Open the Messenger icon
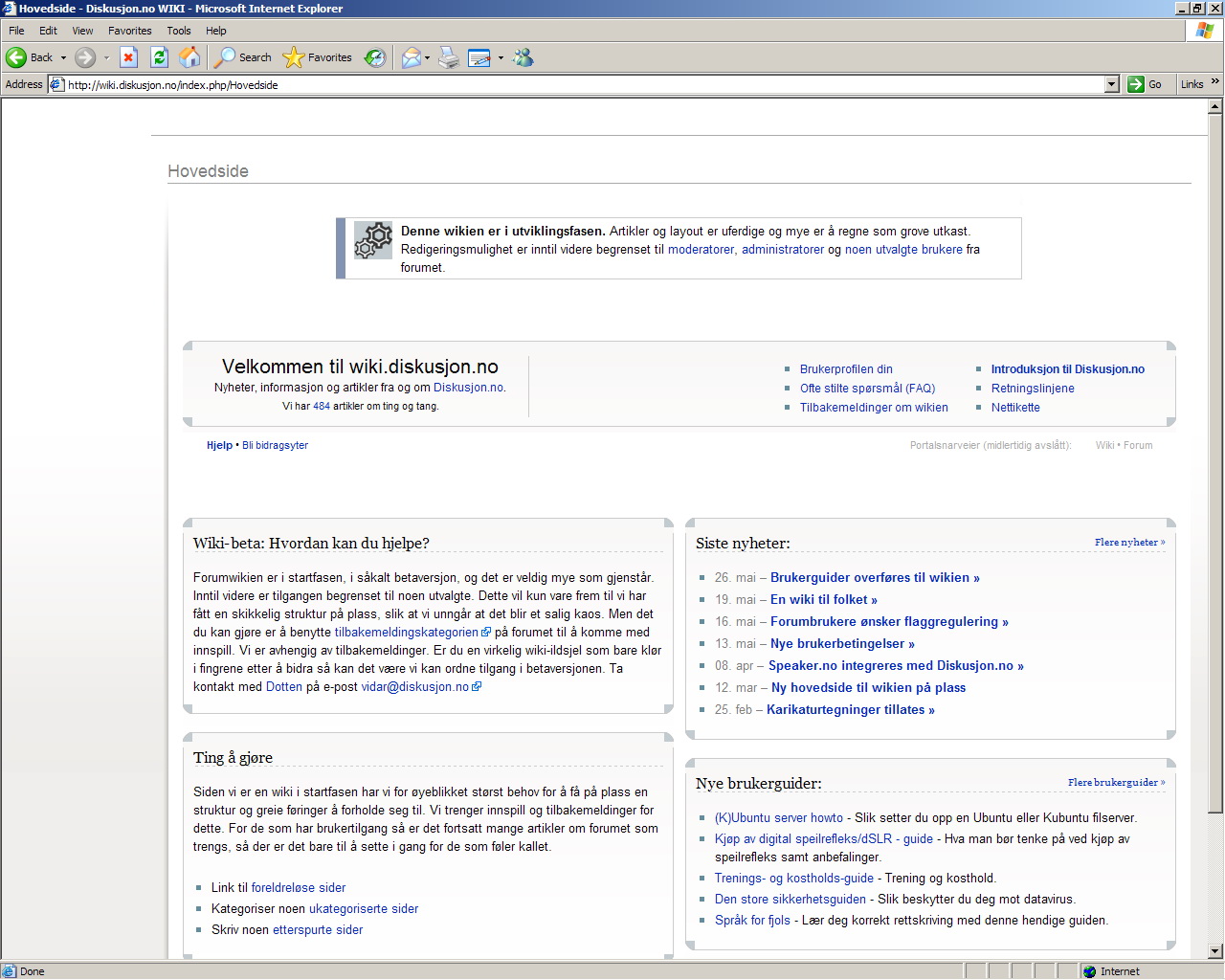Image resolution: width=1225 pixels, height=980 pixels. pyautogui.click(x=523, y=57)
